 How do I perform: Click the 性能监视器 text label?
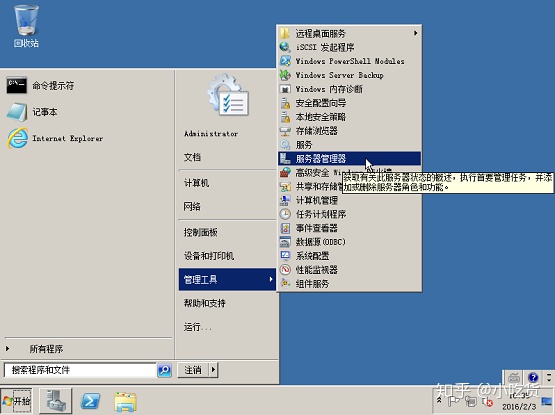coord(316,270)
